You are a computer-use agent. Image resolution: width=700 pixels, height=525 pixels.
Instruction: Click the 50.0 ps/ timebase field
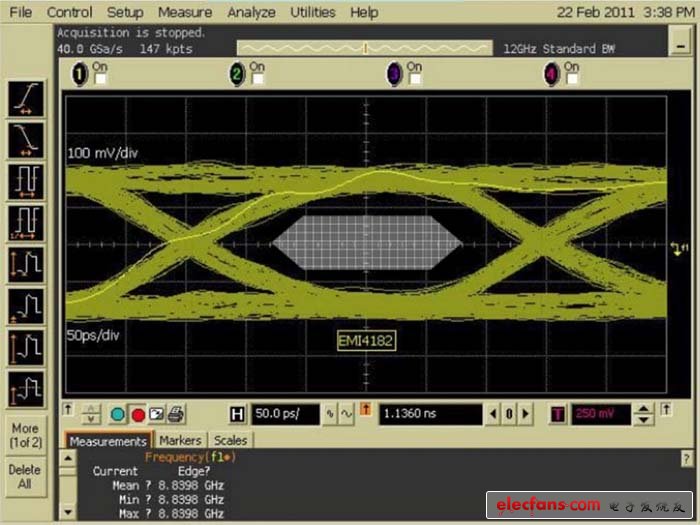pyautogui.click(x=285, y=414)
